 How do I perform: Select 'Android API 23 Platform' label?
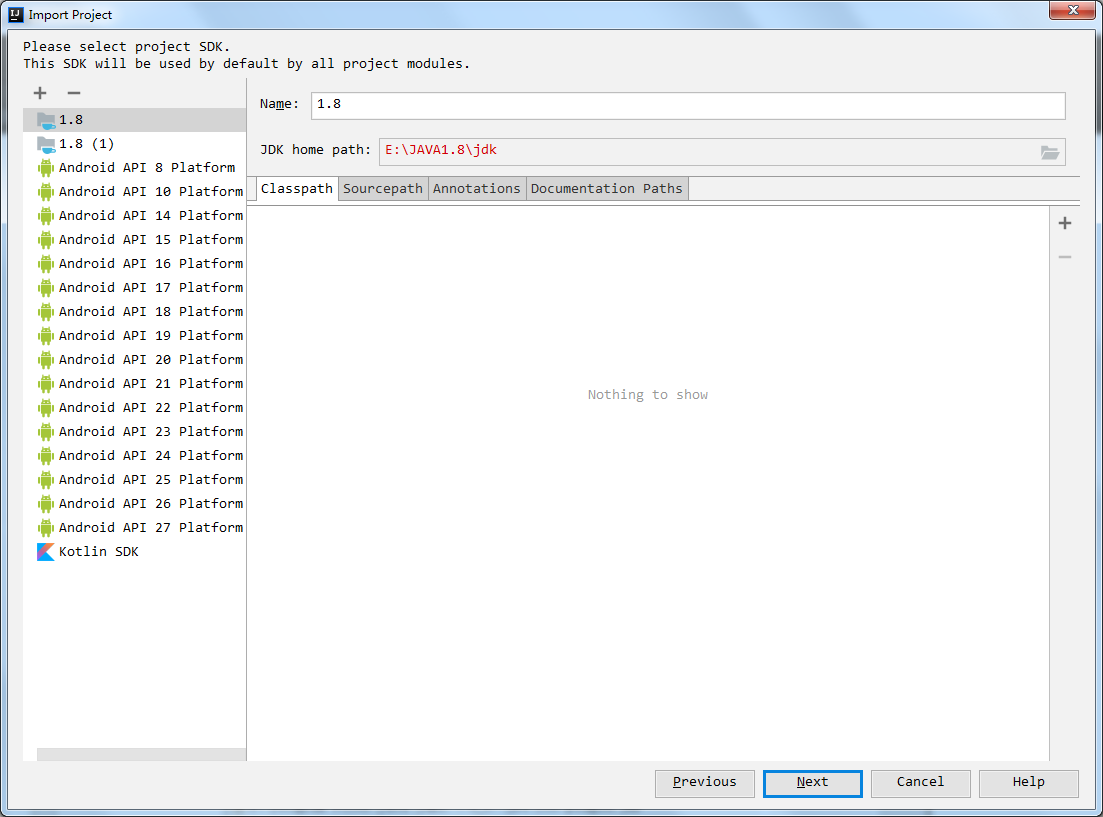coord(151,431)
